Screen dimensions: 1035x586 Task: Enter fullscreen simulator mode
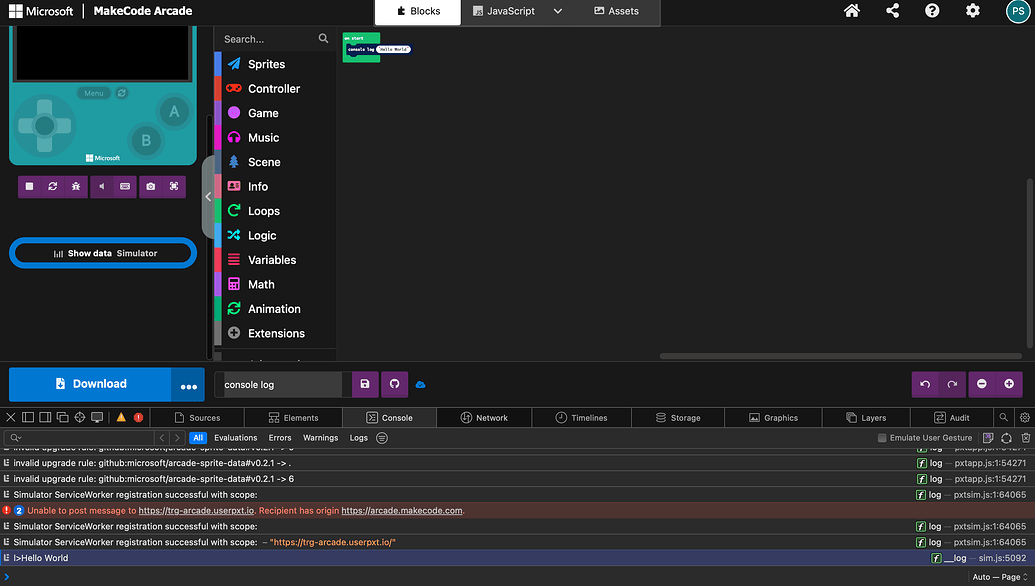click(x=172, y=186)
